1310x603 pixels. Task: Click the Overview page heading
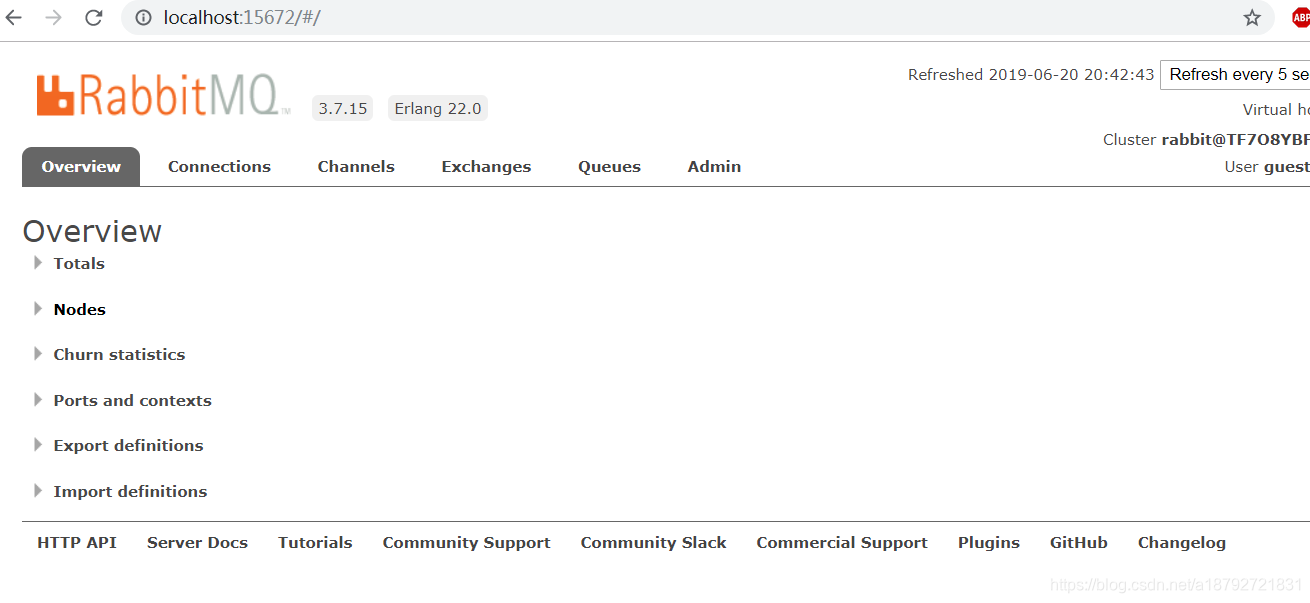tap(92, 231)
